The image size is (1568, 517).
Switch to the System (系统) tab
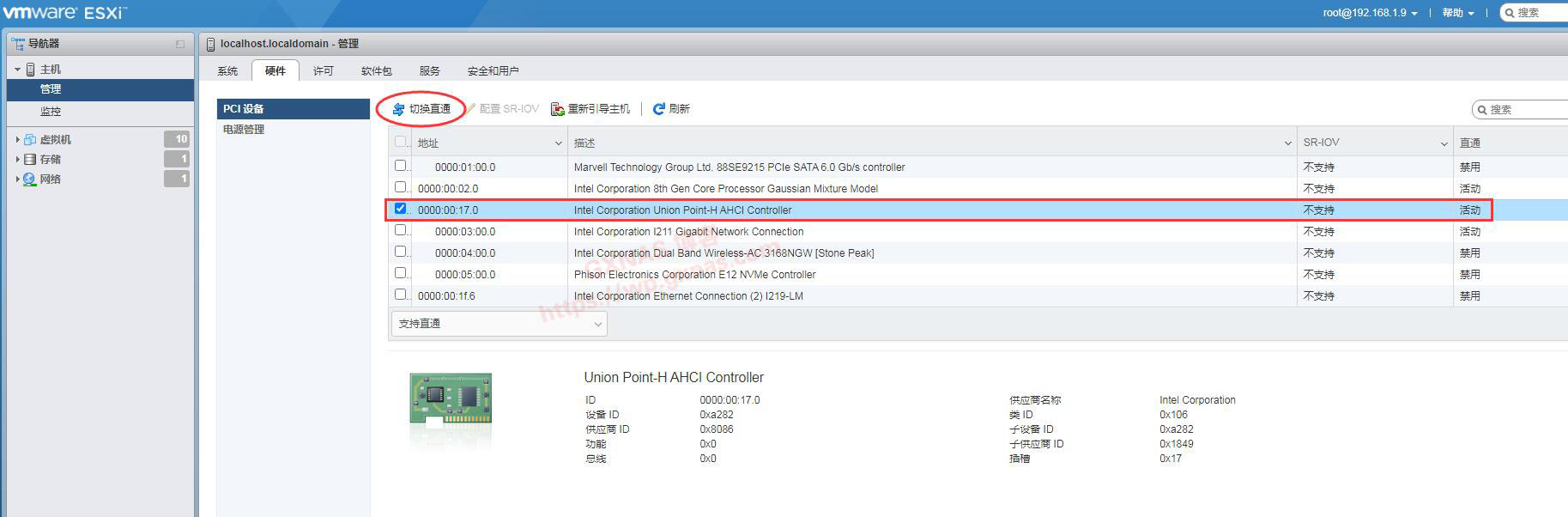coord(227,71)
